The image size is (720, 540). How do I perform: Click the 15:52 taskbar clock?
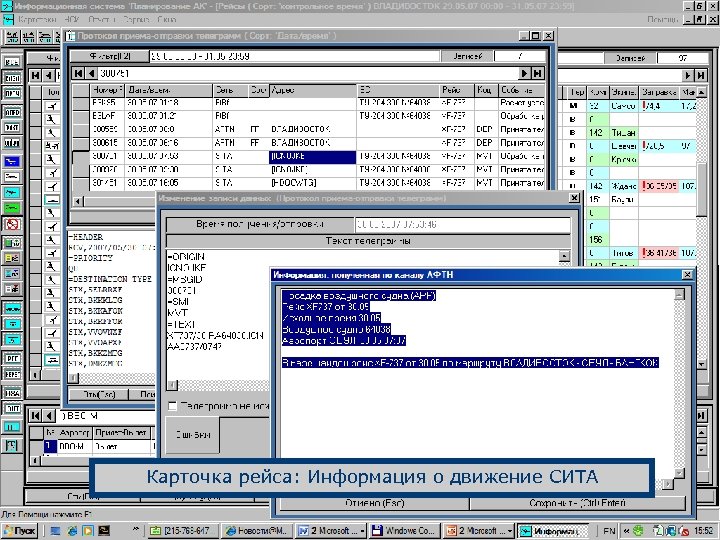(x=703, y=531)
